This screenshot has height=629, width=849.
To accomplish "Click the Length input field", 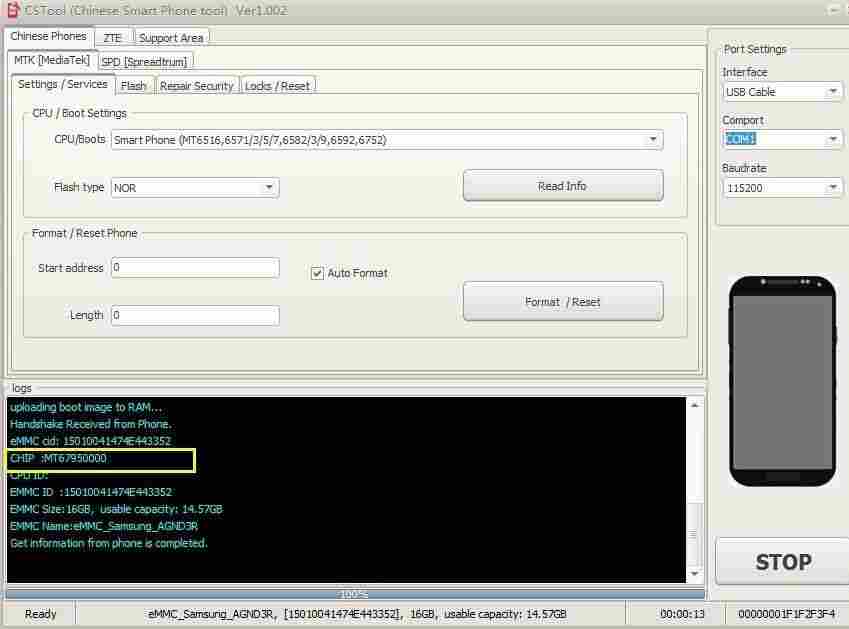I will click(x=195, y=315).
